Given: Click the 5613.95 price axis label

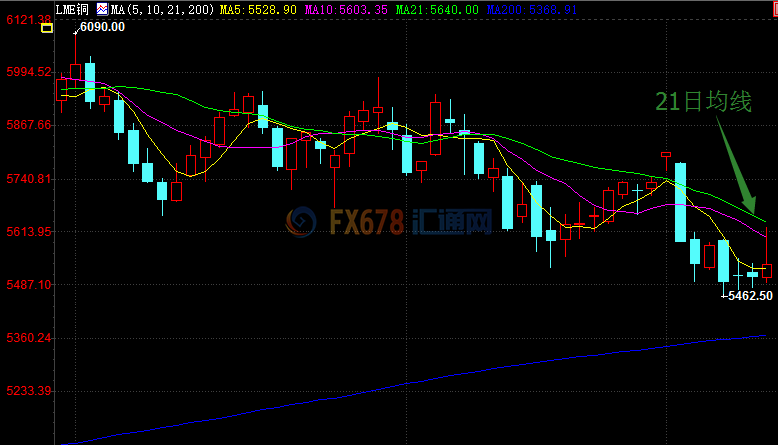Looking at the screenshot, I should pyautogui.click(x=27, y=231).
